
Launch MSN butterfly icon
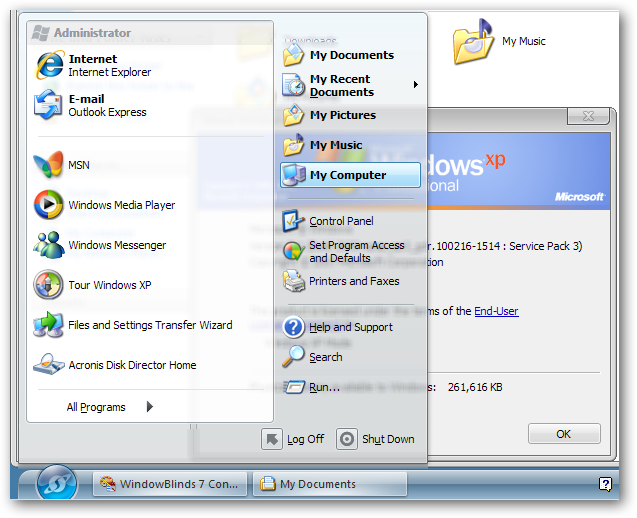50,165
